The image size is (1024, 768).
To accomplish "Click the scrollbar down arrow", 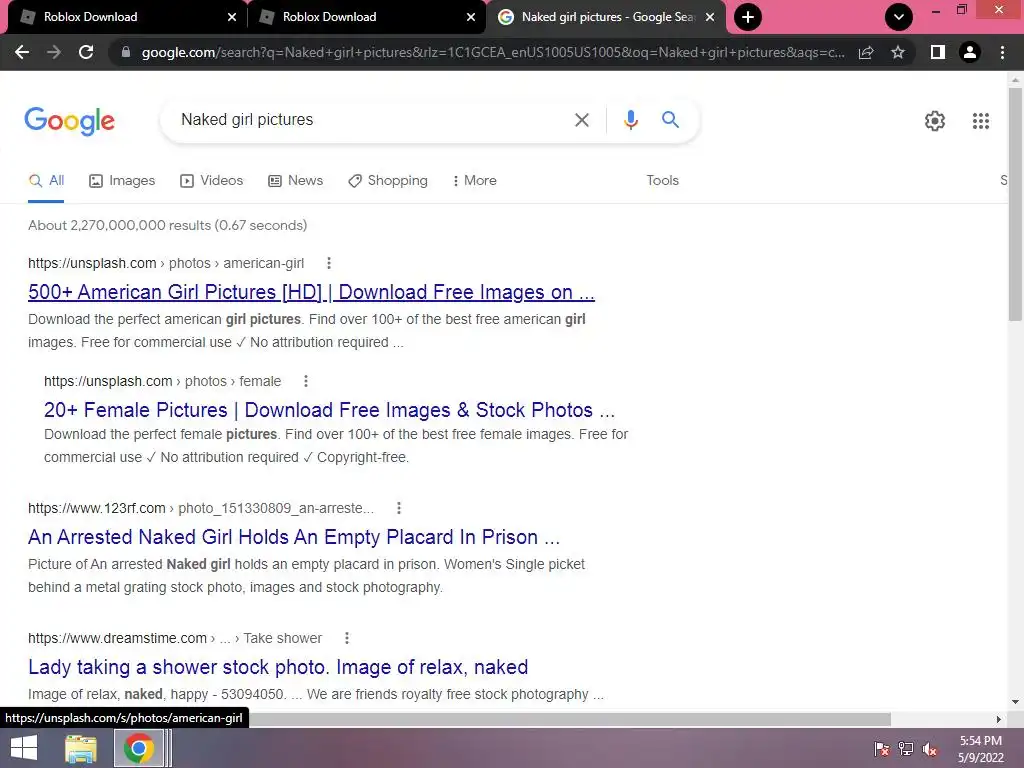I will coord(1015,702).
